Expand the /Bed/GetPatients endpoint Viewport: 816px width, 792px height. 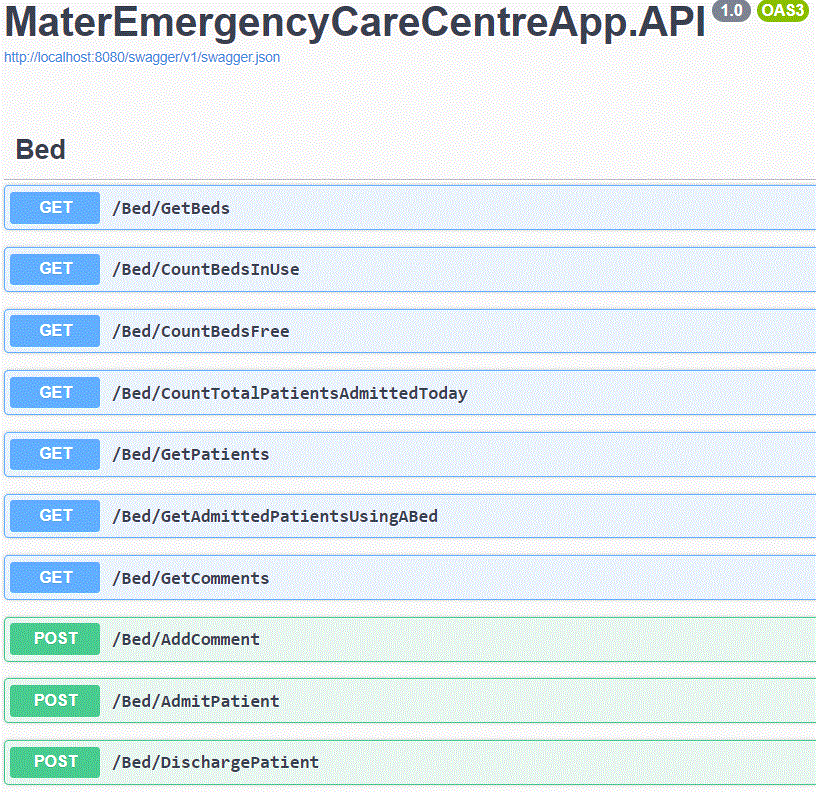pyautogui.click(x=400, y=454)
